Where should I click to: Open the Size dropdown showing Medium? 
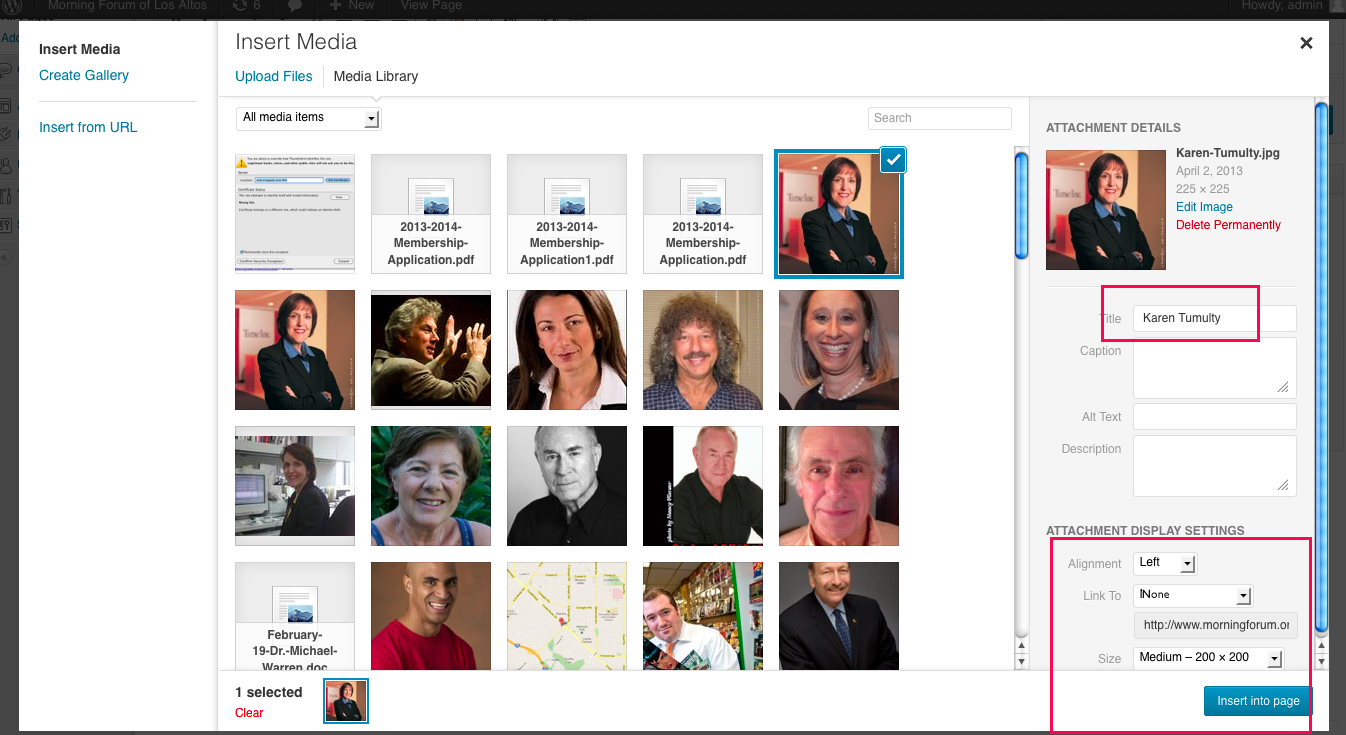click(1209, 658)
